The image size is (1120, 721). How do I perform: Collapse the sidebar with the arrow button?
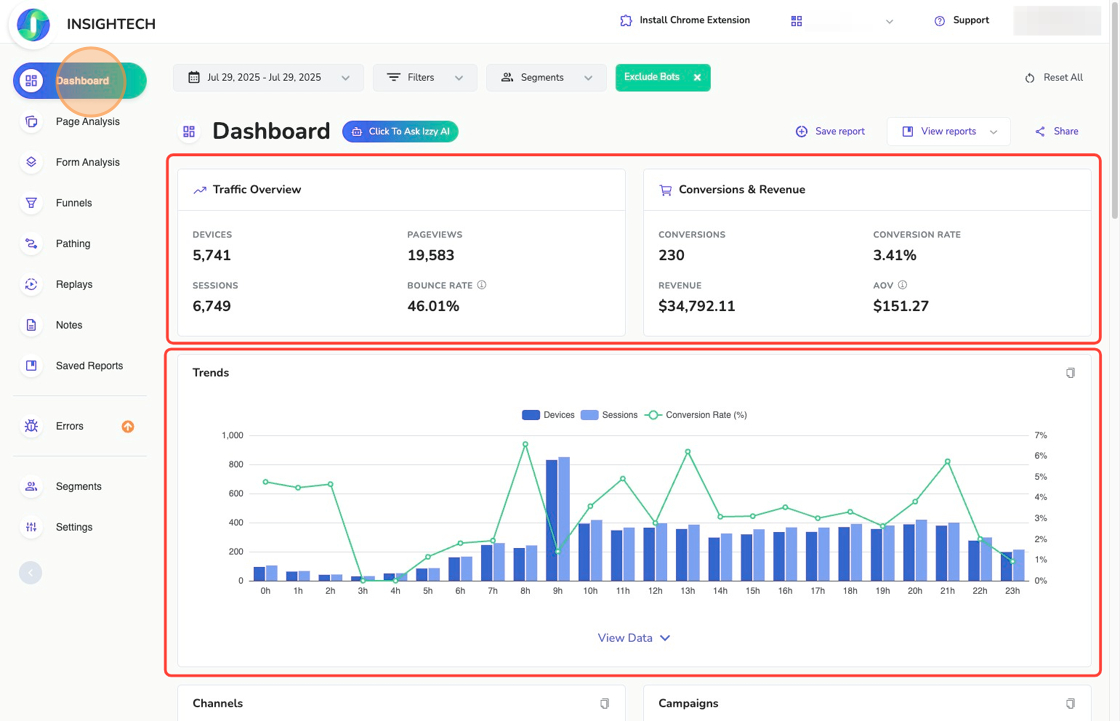click(x=30, y=573)
